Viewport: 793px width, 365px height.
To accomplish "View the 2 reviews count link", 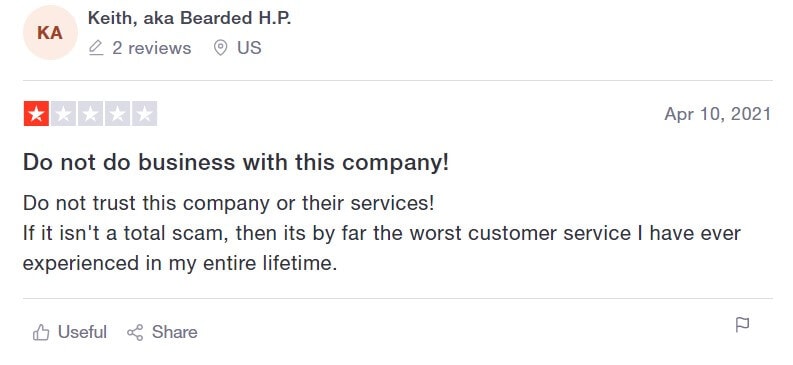I will click(x=152, y=48).
